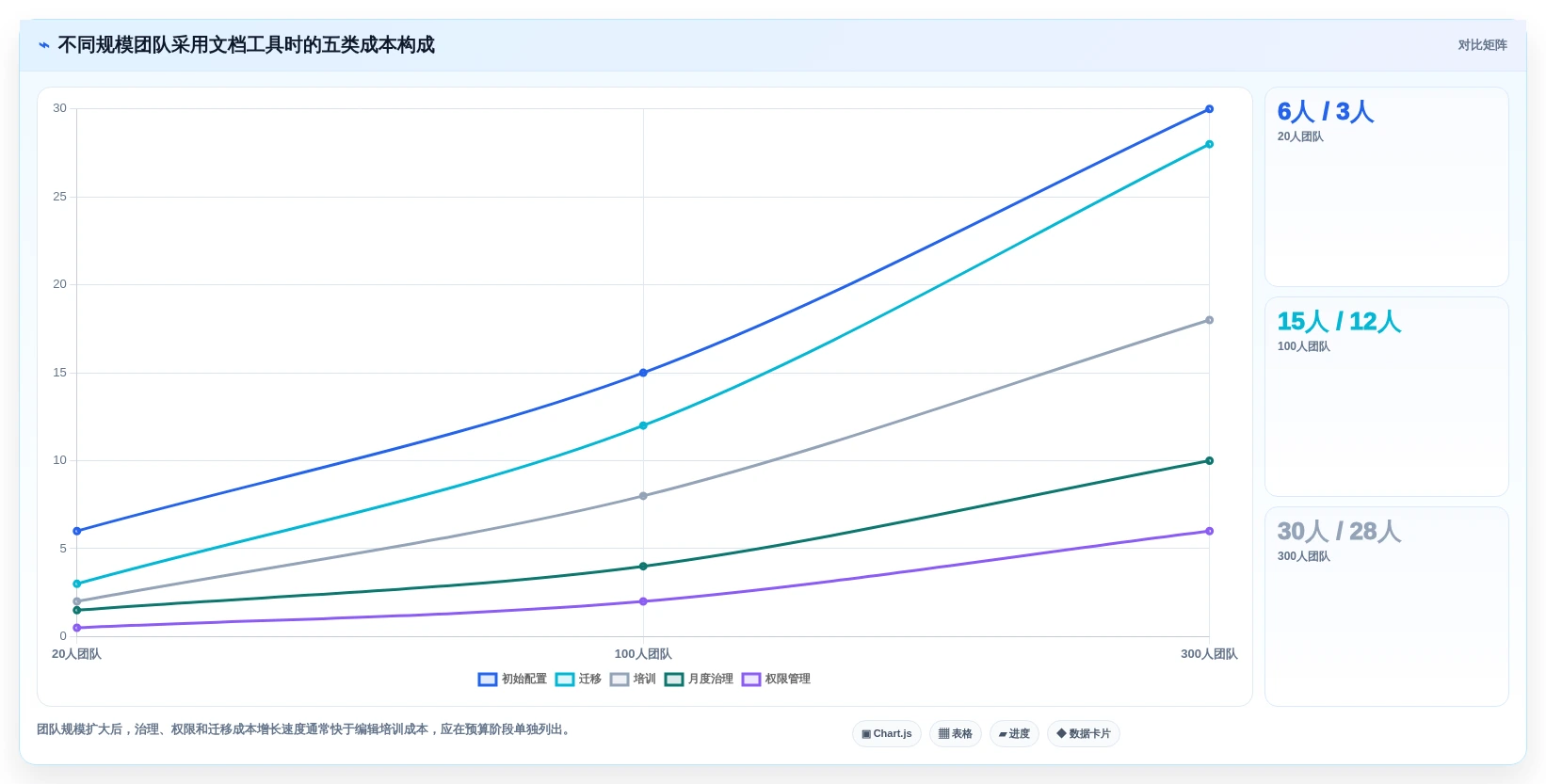Screen dimensions: 1546x784
Task: Click the 100人团队 x-axis label
Action: pyautogui.click(x=643, y=654)
